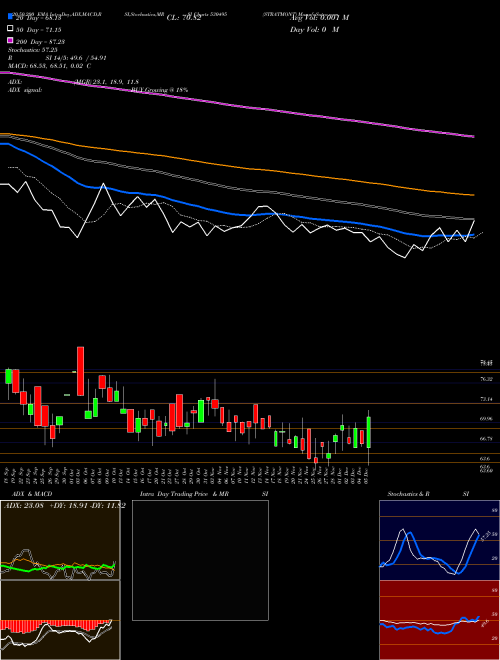
Task: Click the 'Avg Vol: 0.001 M' label
Action: coord(319,18)
